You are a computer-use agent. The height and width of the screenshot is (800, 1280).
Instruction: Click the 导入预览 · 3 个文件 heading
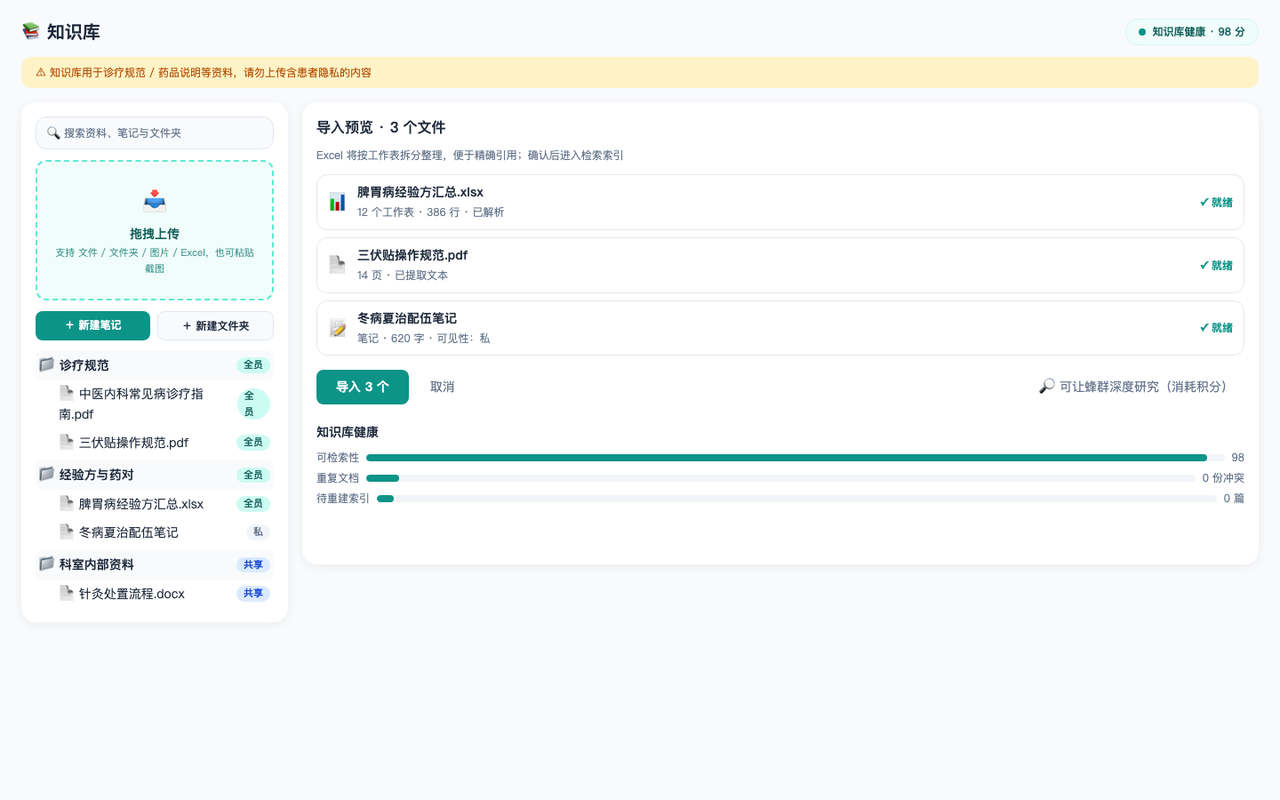tap(381, 128)
